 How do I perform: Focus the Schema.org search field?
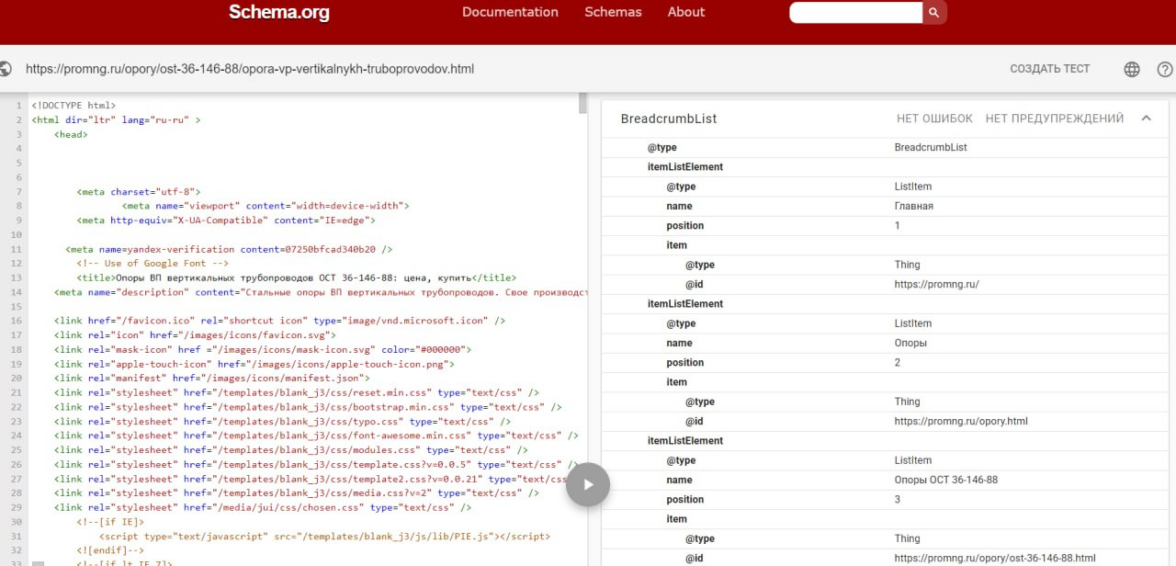click(x=855, y=13)
